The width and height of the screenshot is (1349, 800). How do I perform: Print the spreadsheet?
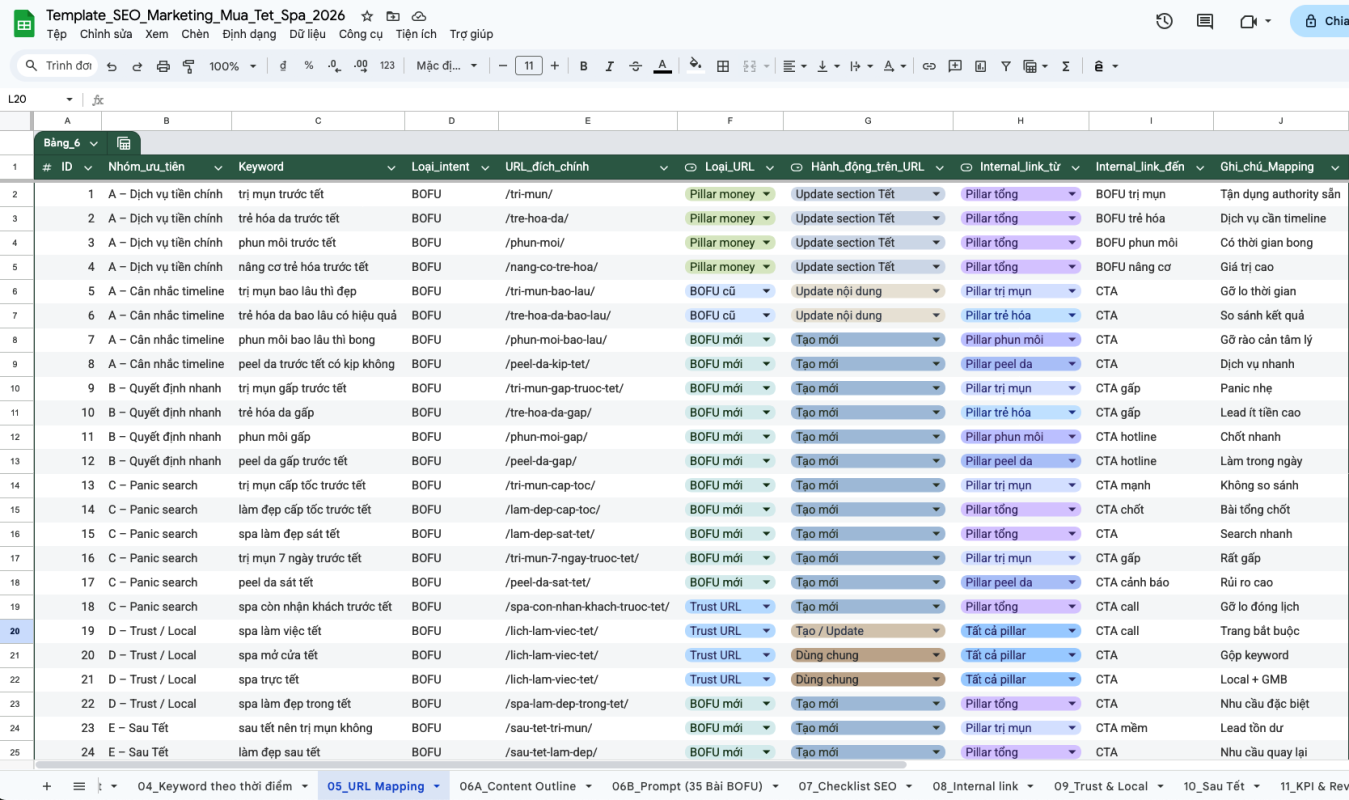(163, 66)
